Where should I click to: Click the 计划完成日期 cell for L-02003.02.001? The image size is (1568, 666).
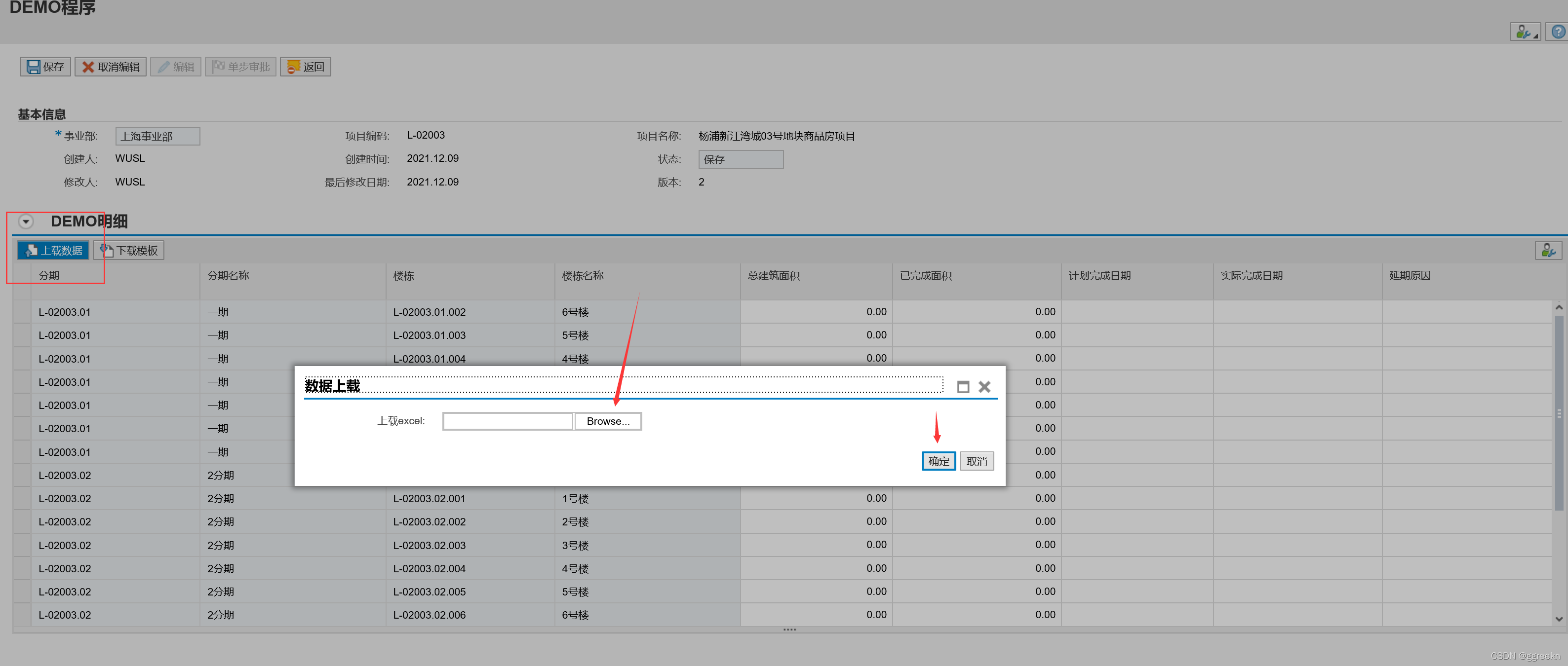coord(1137,498)
